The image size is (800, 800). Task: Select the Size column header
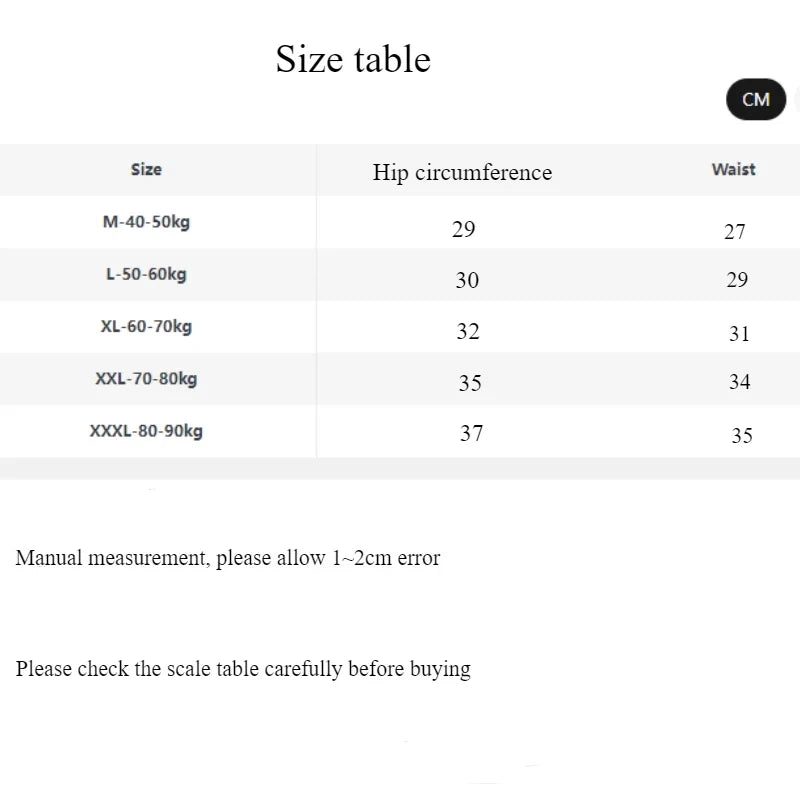pyautogui.click(x=146, y=170)
